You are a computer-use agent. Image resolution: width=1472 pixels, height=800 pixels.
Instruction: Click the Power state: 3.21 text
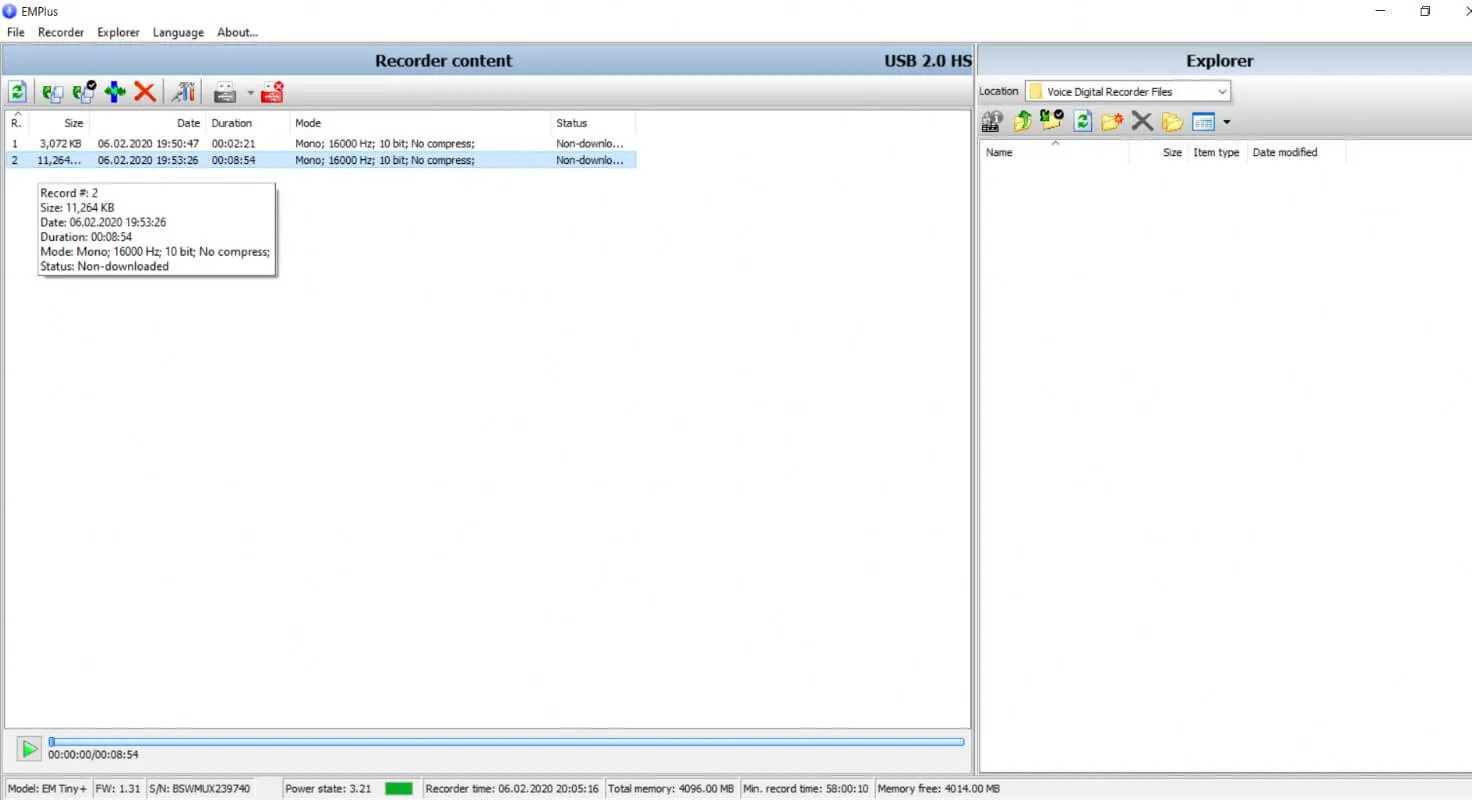pyautogui.click(x=328, y=788)
